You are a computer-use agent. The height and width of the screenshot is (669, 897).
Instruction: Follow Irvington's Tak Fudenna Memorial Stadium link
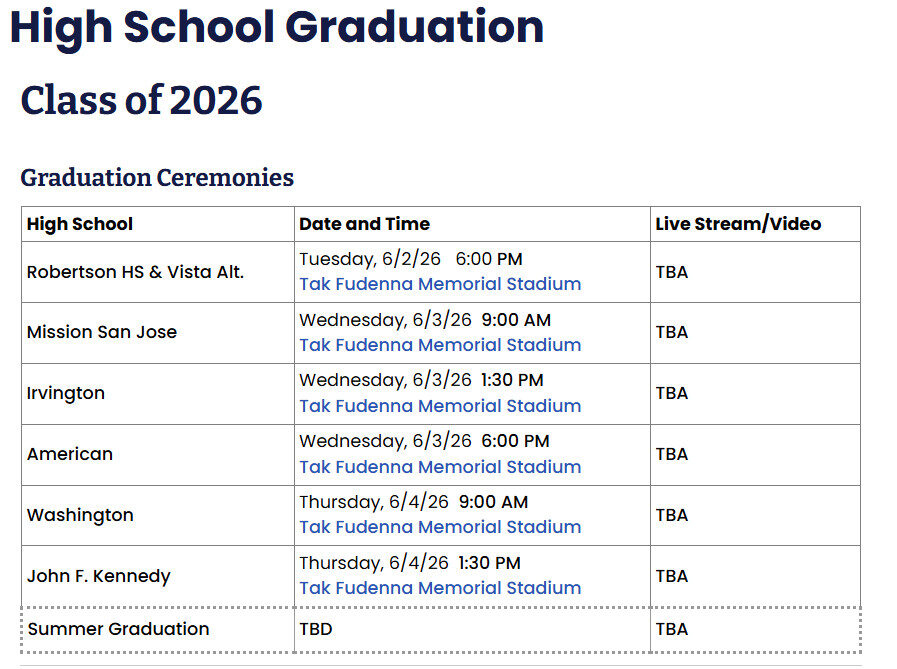(x=440, y=406)
